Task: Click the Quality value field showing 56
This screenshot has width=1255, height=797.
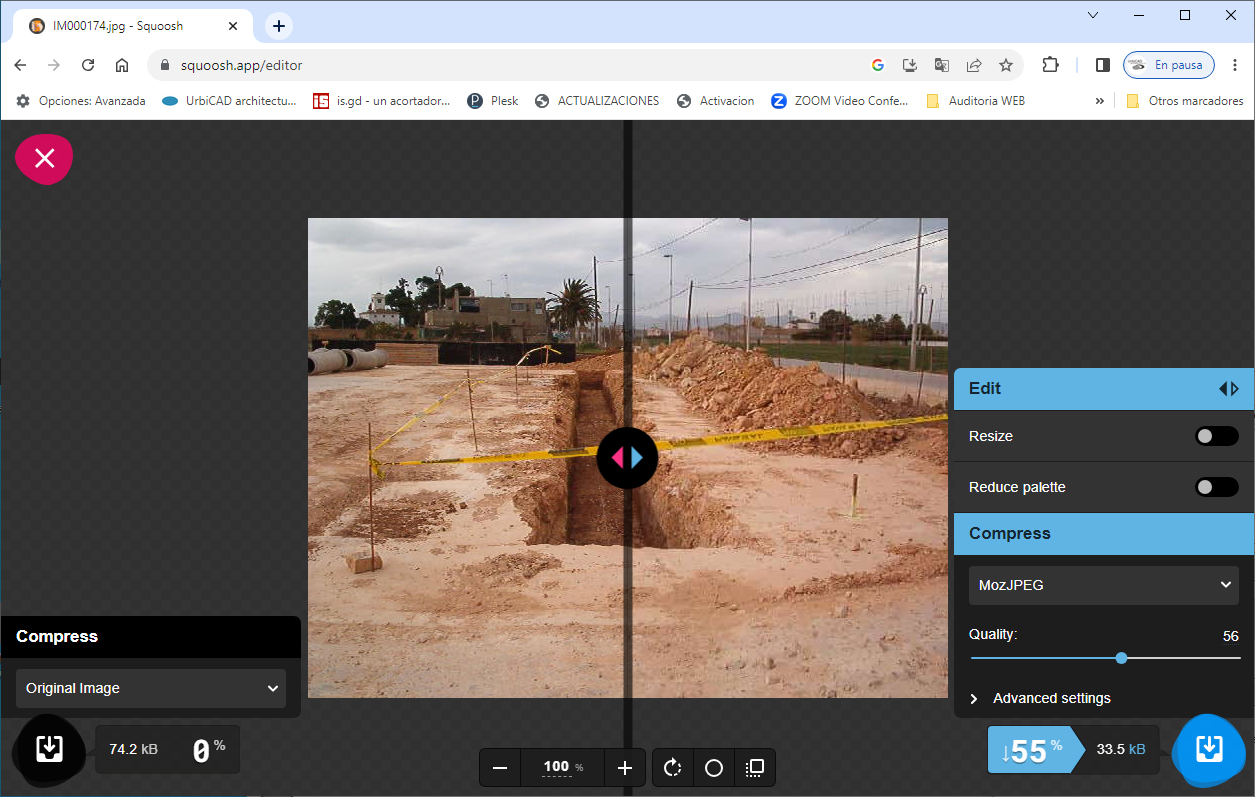Action: [1230, 636]
